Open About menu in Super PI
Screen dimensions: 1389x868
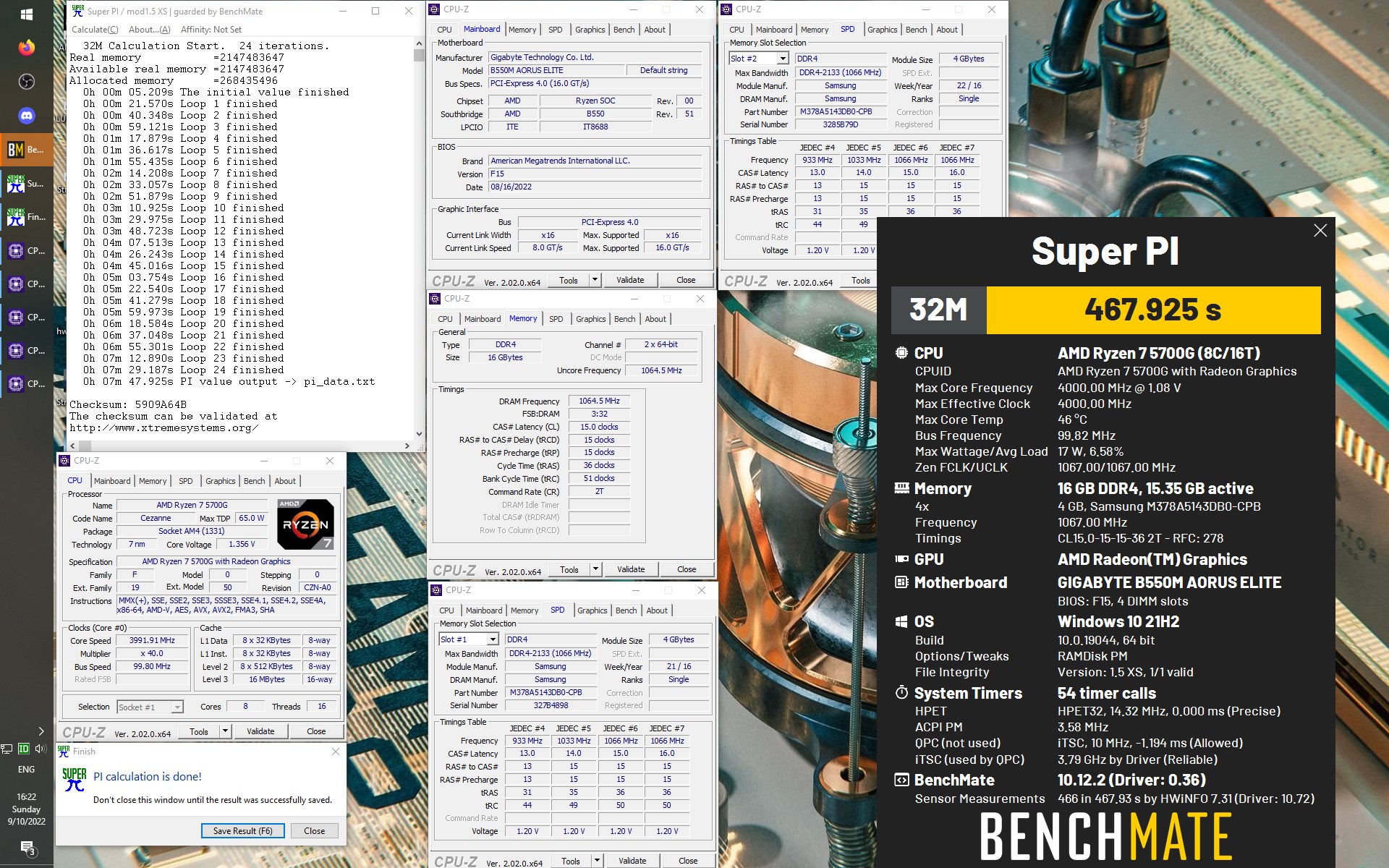[x=149, y=30]
